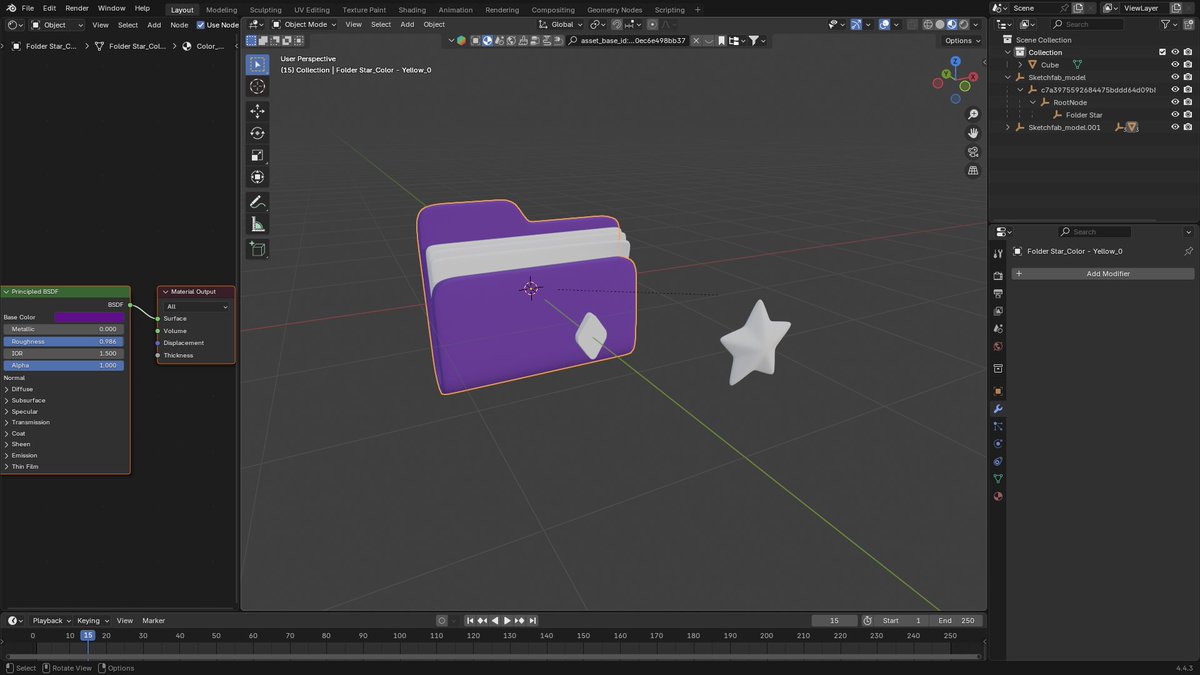Click the purple Base Color swatch
The width and height of the screenshot is (1200, 675).
pyautogui.click(x=89, y=317)
